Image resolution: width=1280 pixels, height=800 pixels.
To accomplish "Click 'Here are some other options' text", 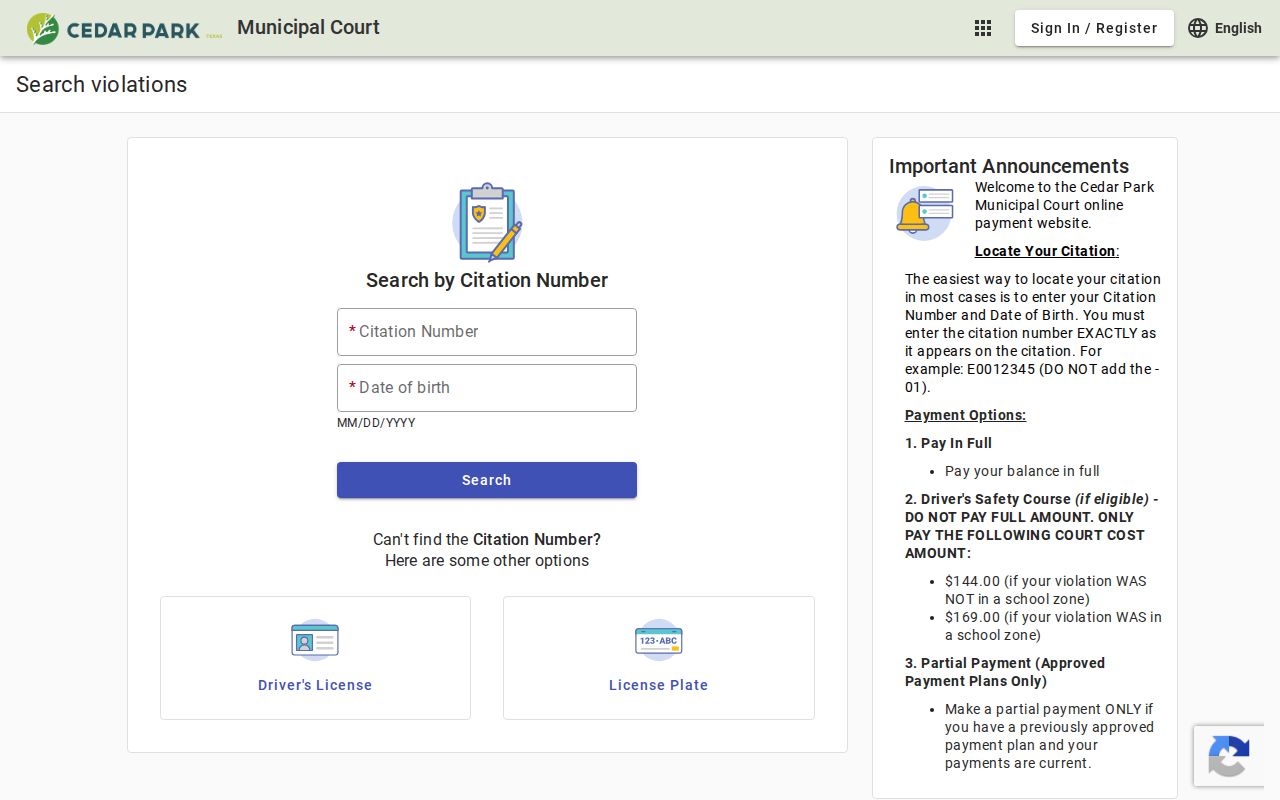I will 487,560.
